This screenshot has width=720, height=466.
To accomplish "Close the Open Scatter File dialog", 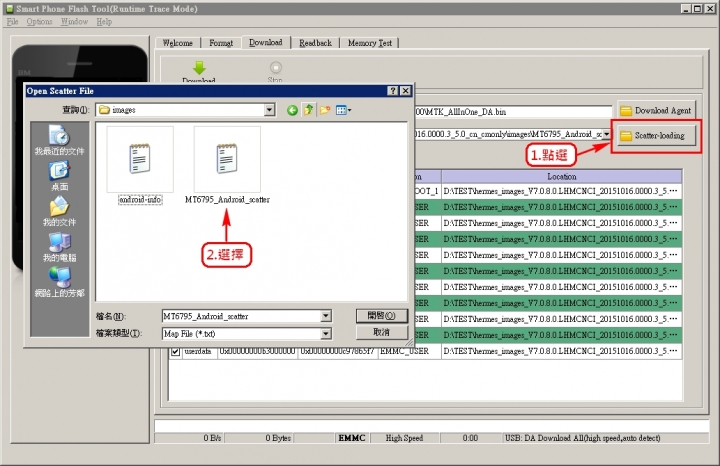I will click(405, 91).
